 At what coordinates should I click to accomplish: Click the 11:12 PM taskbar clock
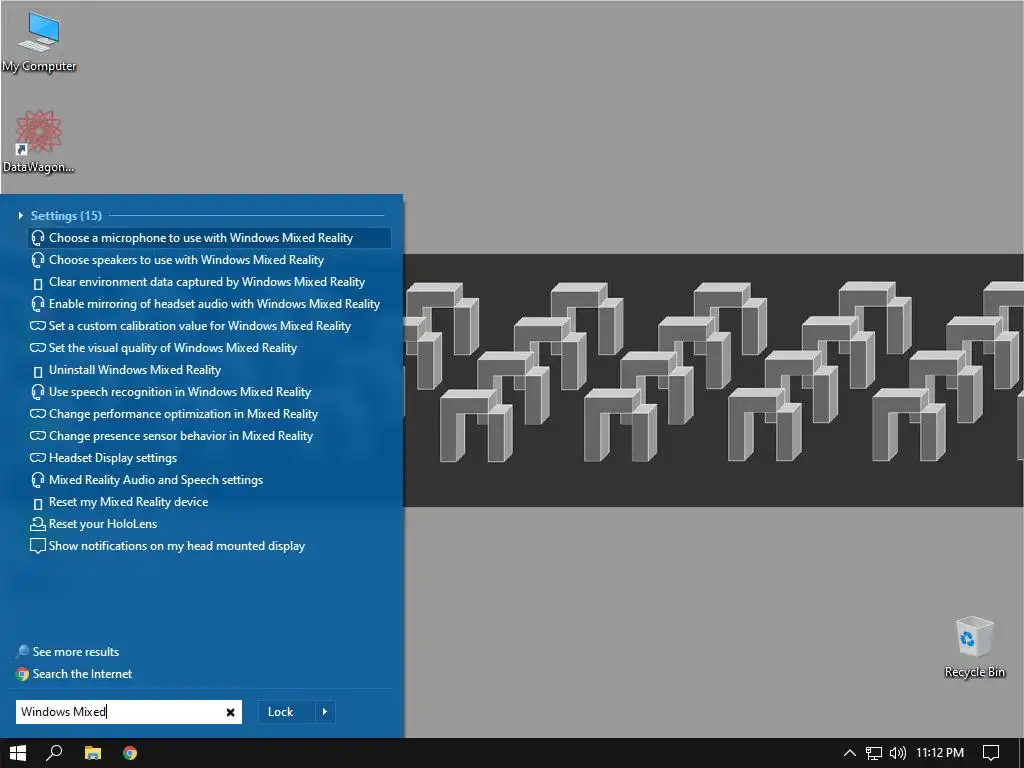coord(940,753)
